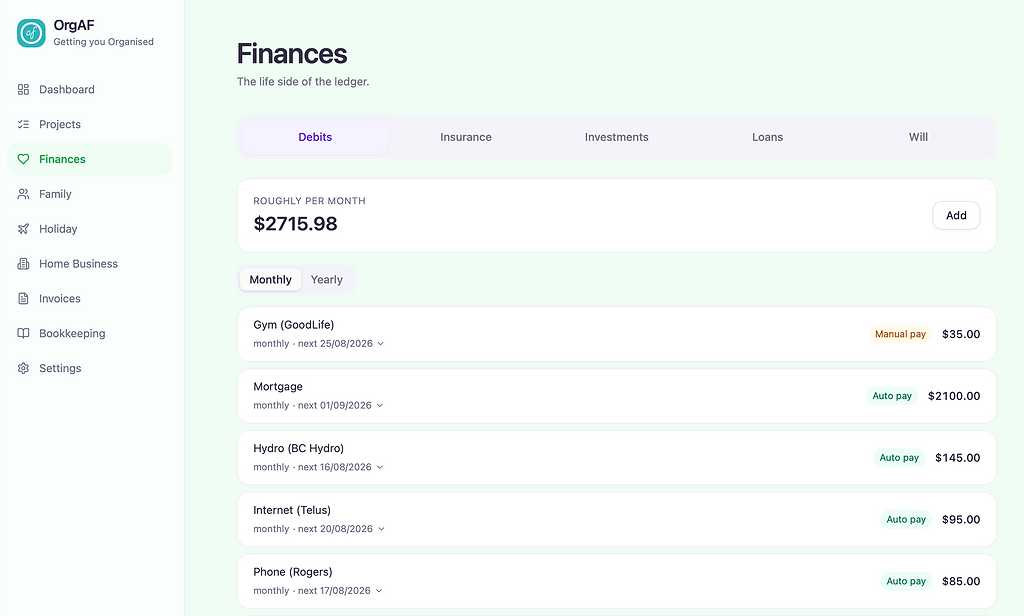
Task: Switch to the Insurance tab
Action: (466, 137)
